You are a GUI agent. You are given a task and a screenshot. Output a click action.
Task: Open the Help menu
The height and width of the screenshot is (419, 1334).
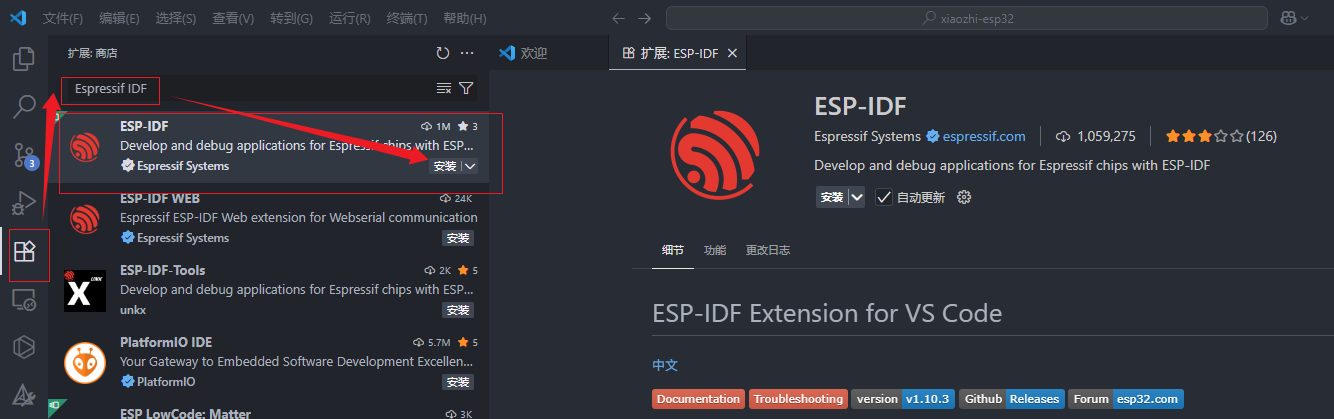465,19
